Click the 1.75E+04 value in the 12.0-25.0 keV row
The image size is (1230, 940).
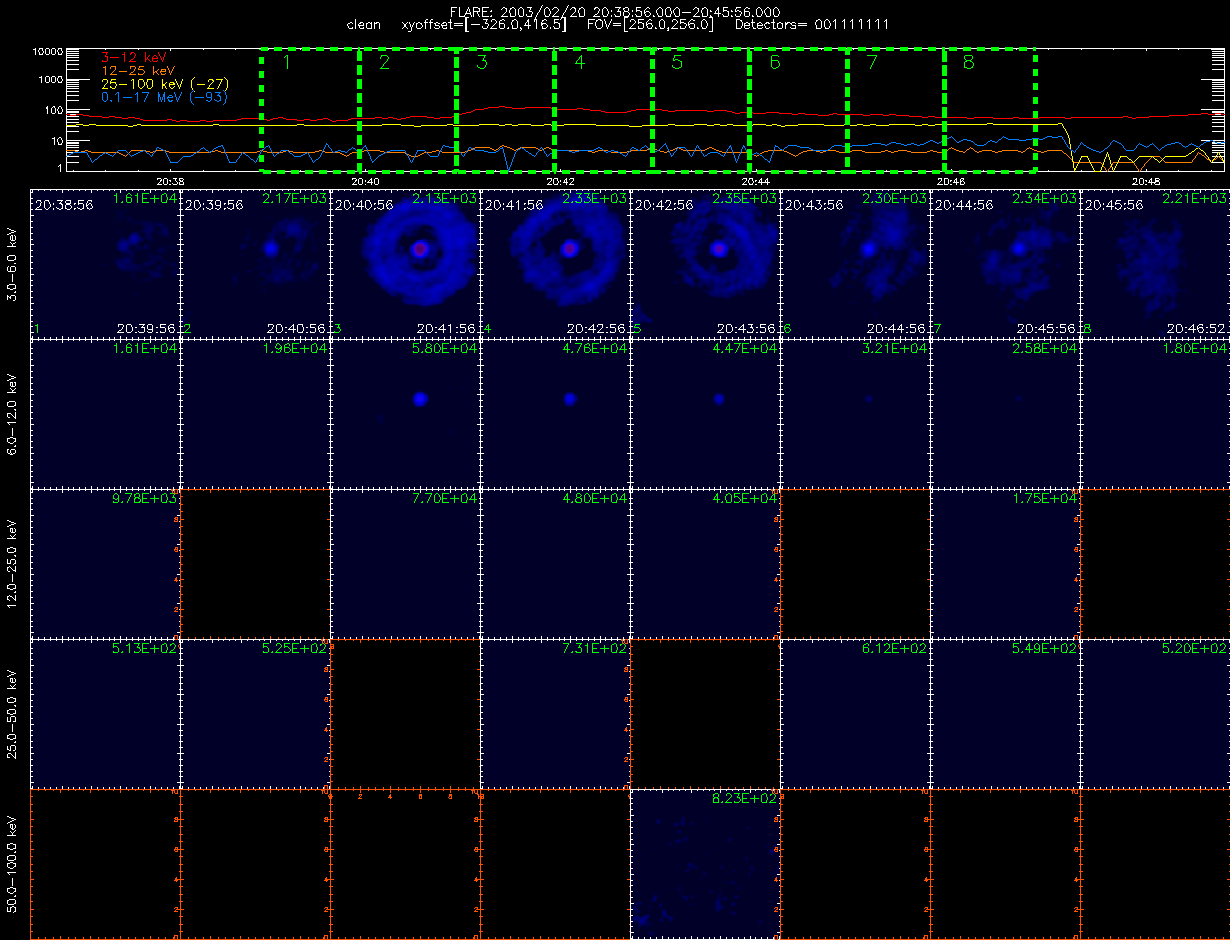coord(1045,499)
